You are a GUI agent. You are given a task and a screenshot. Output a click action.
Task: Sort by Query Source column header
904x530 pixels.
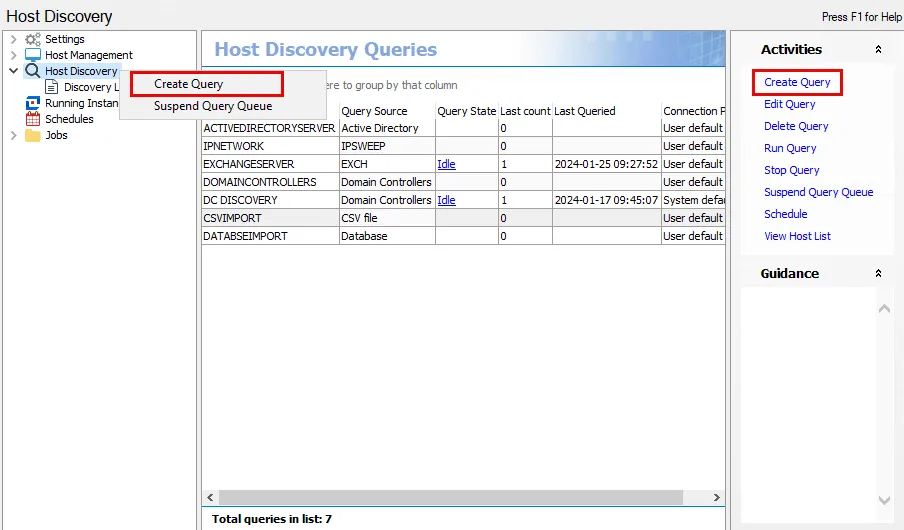click(387, 111)
